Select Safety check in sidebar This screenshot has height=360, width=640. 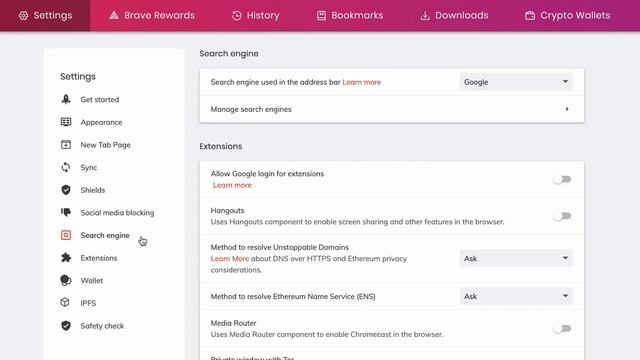(x=102, y=326)
